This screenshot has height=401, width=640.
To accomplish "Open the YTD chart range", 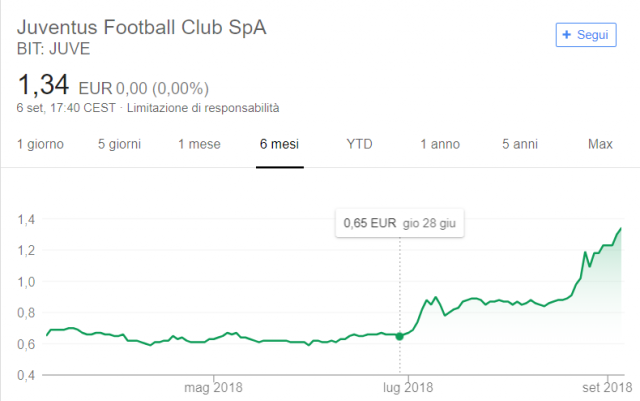I will coord(359,144).
